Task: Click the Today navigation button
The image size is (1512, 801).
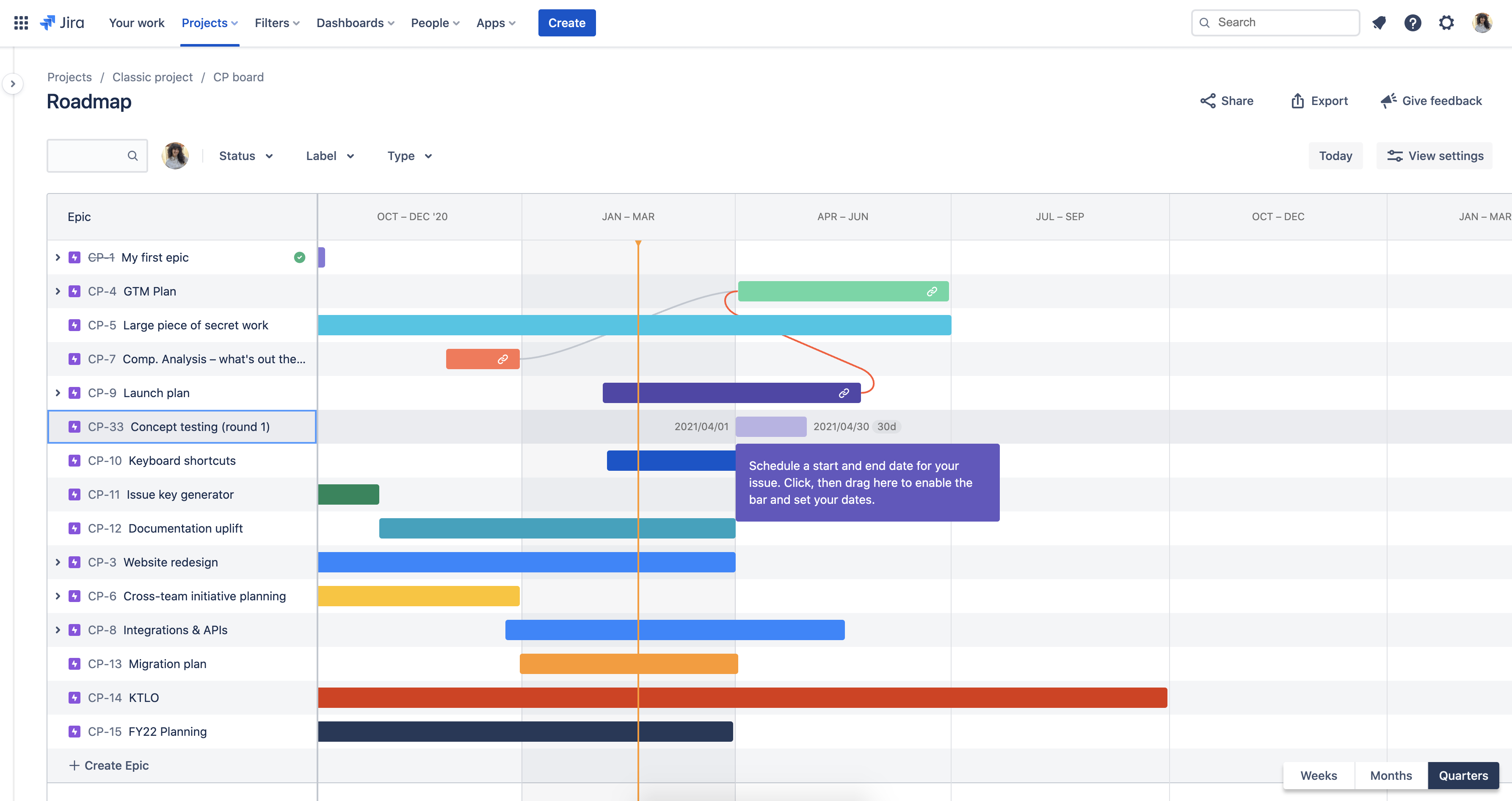Action: pyautogui.click(x=1336, y=156)
